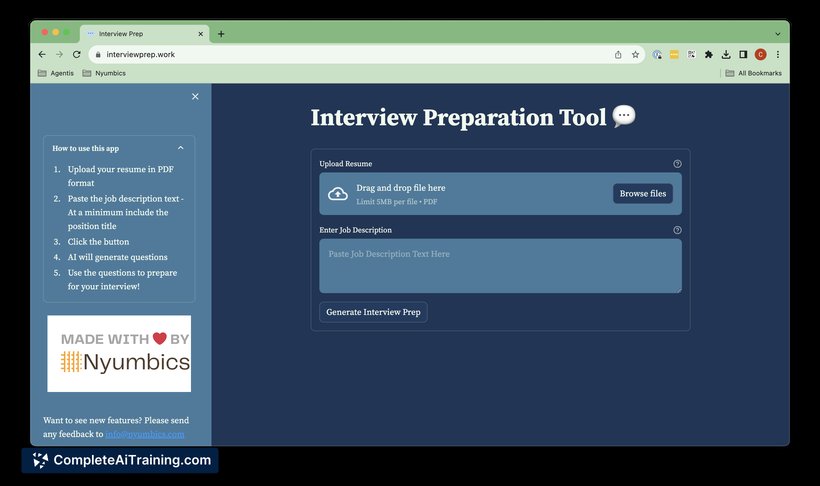
Task: Click the yellow extension icon in toolbar
Action: pos(674,54)
